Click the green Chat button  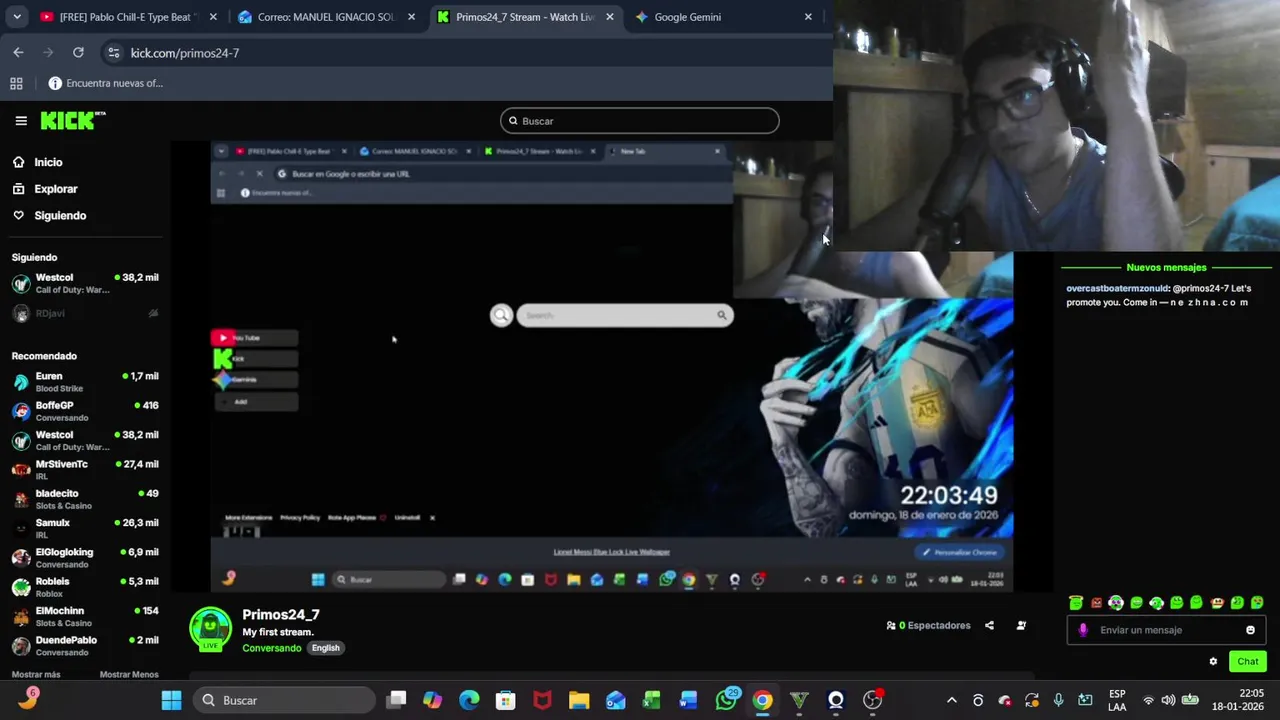pyautogui.click(x=1247, y=661)
